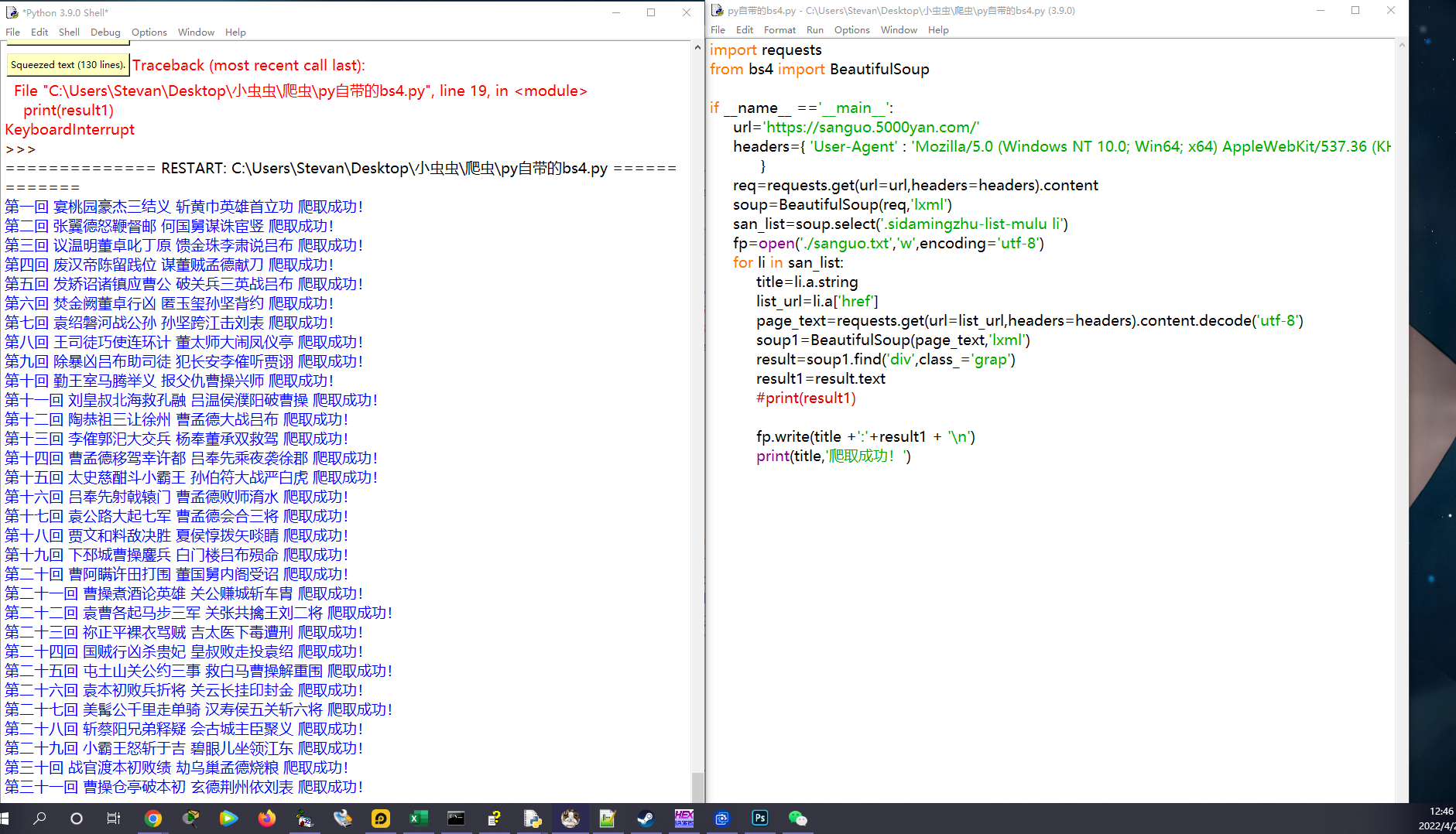1456x834 pixels.
Task: Open File menu in Python Shell
Action: click(13, 32)
